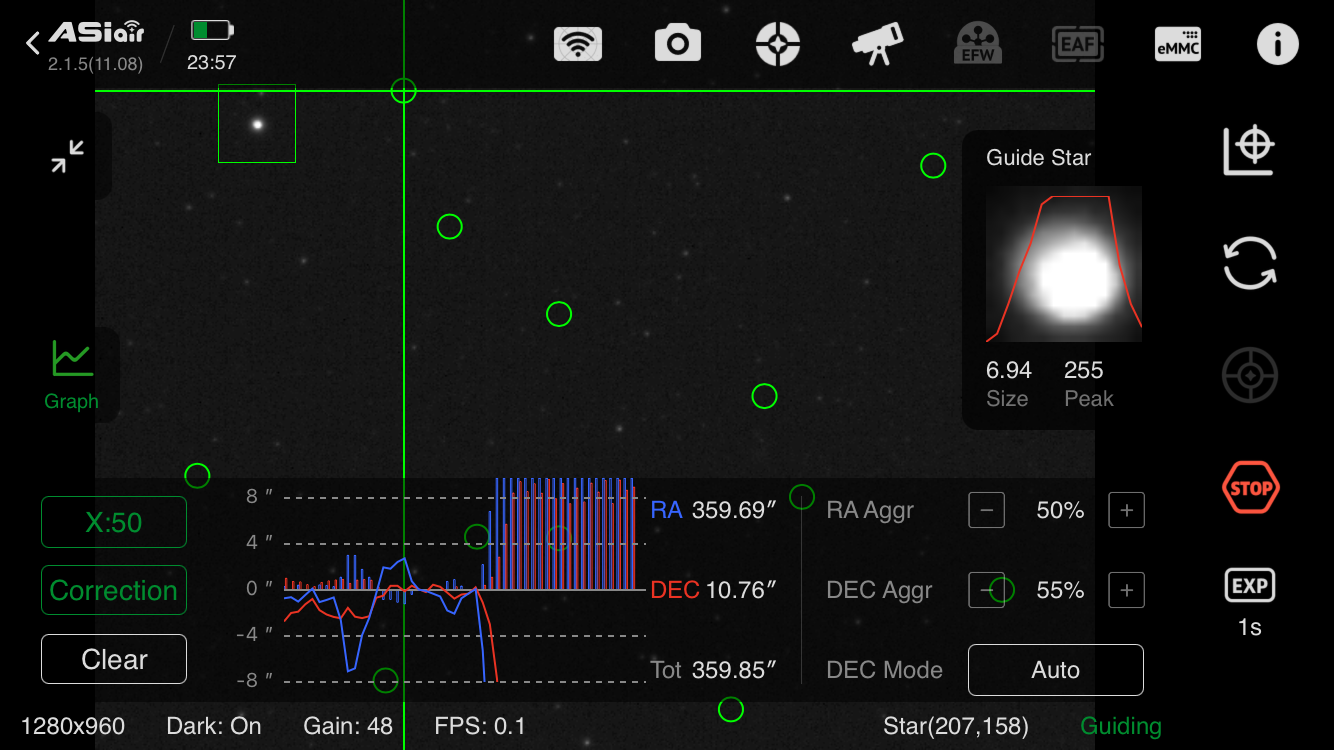Open the Wi-Fi settings icon
This screenshot has width=1334, height=750.
coord(578,44)
